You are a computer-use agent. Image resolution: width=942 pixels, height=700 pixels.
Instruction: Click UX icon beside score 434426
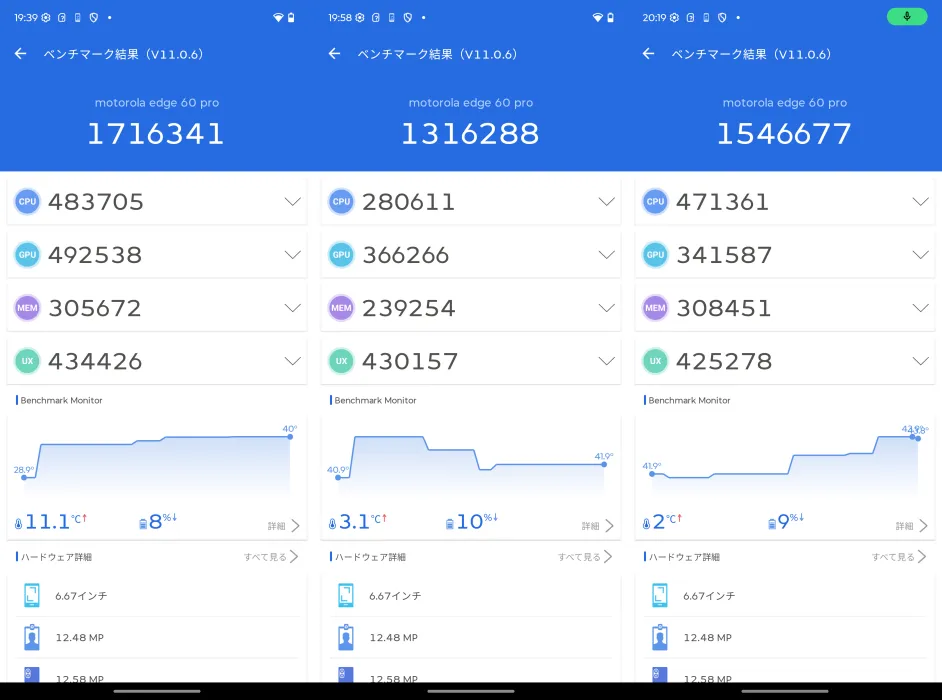(27, 361)
